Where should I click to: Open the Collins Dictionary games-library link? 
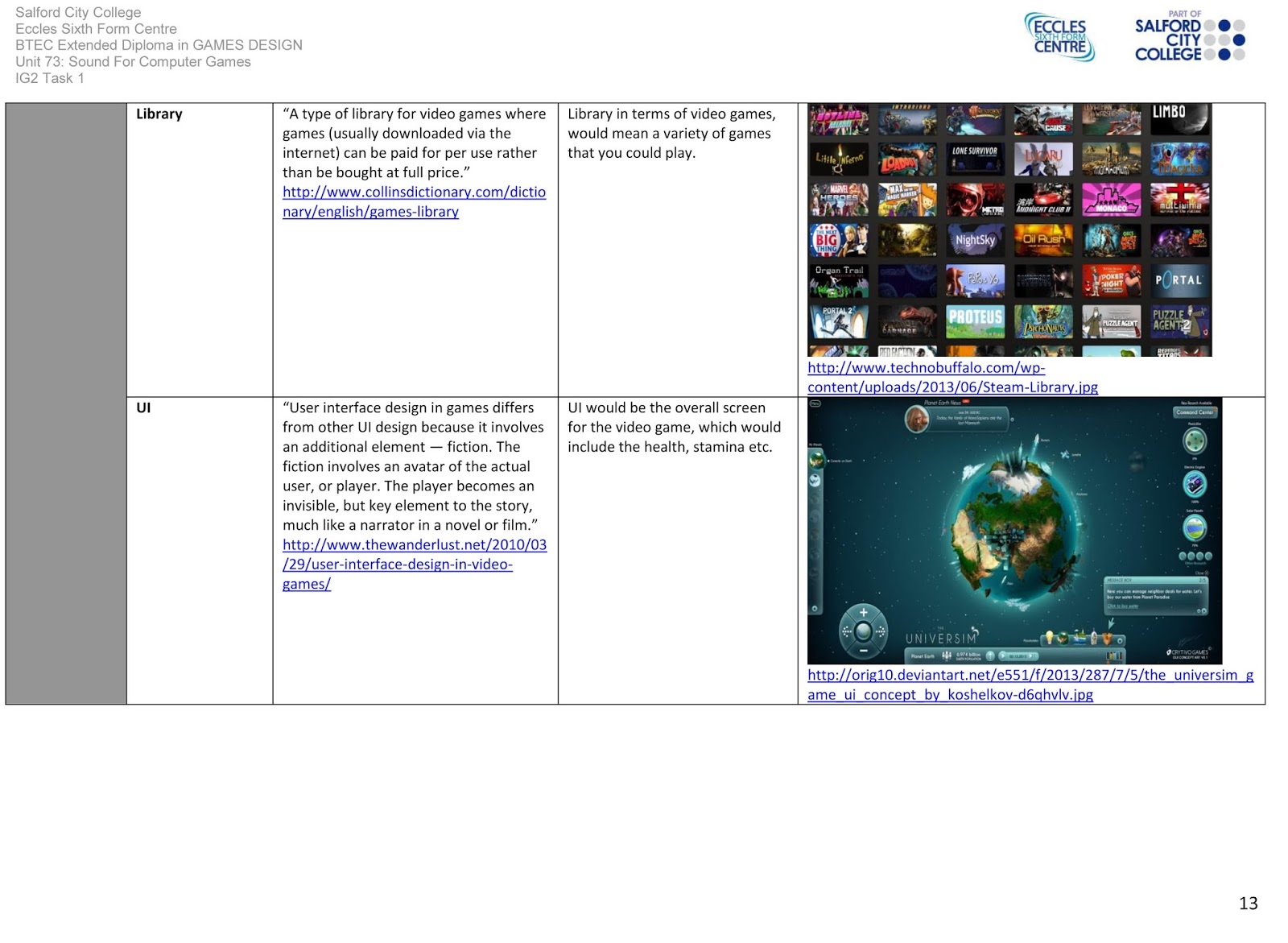coord(414,201)
